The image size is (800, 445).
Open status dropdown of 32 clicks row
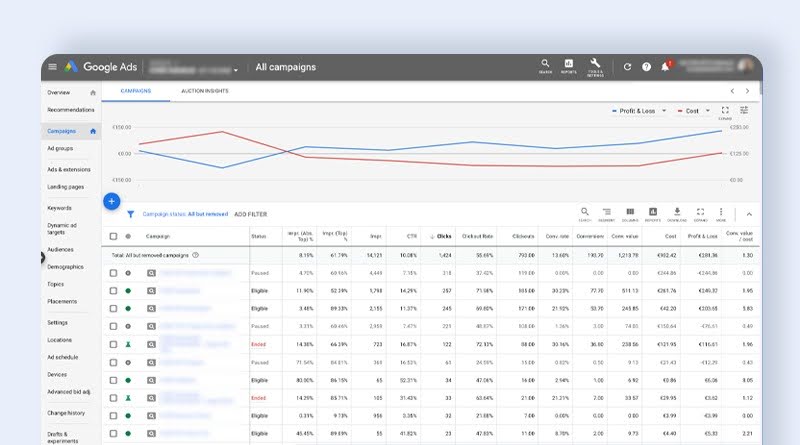tap(128, 416)
